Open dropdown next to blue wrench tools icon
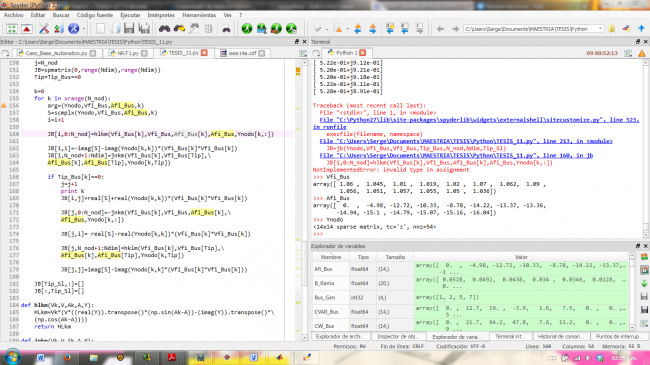Image resolution: width=650 pixels, height=365 pixels. (x=84, y=29)
